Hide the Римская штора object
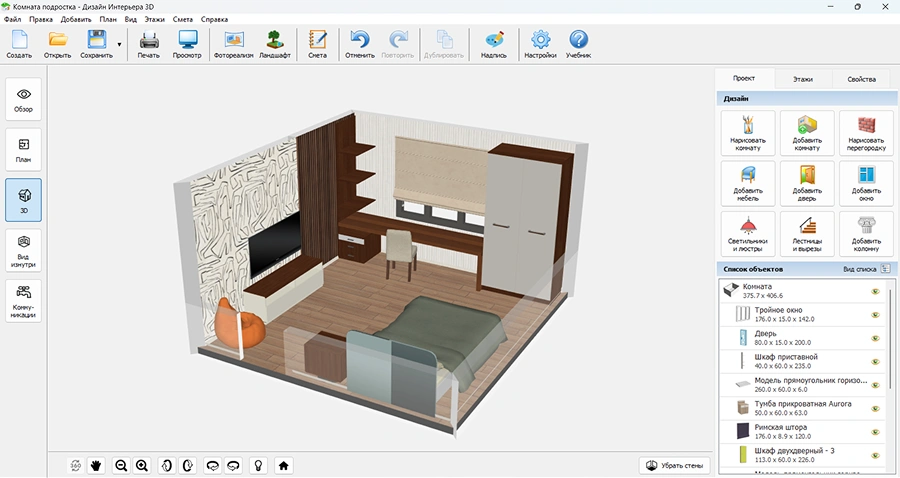The image size is (900, 478). (x=874, y=431)
